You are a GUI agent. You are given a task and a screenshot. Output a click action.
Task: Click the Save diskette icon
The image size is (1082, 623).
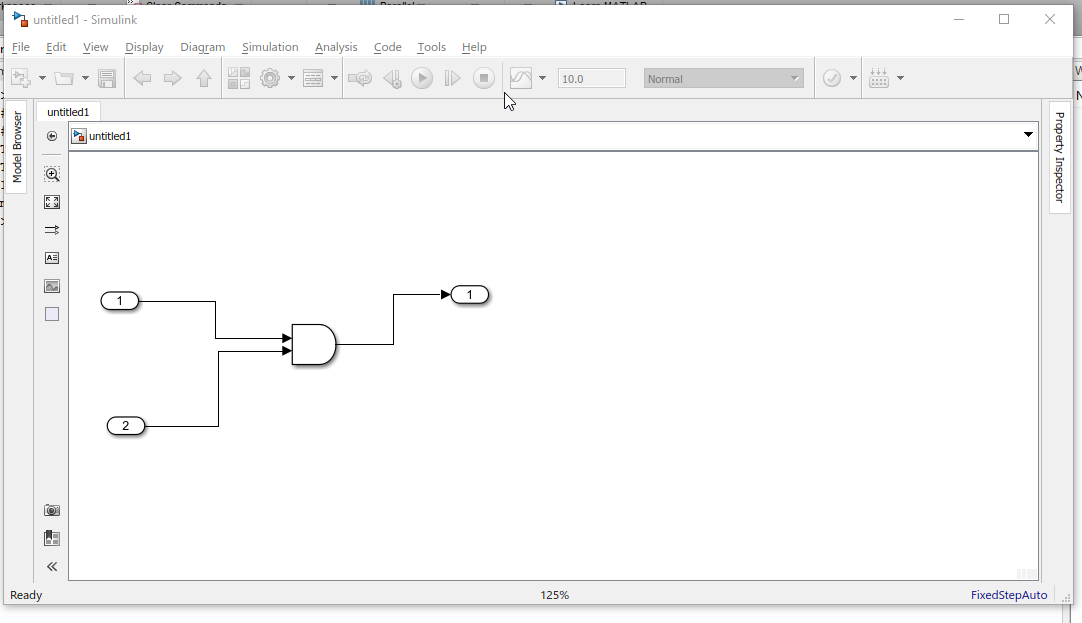[x=107, y=78]
